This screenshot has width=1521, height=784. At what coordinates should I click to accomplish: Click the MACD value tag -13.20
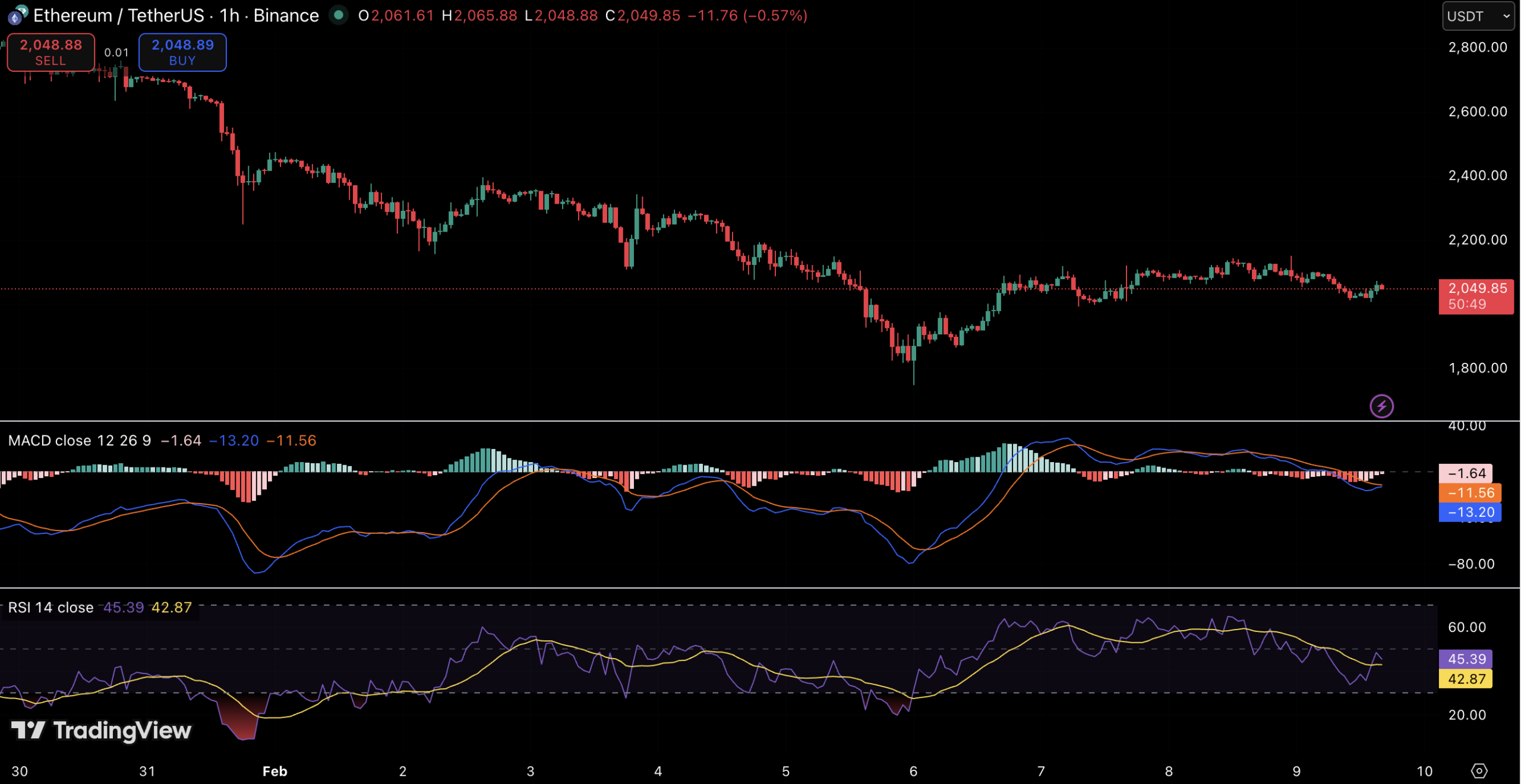(x=1470, y=512)
